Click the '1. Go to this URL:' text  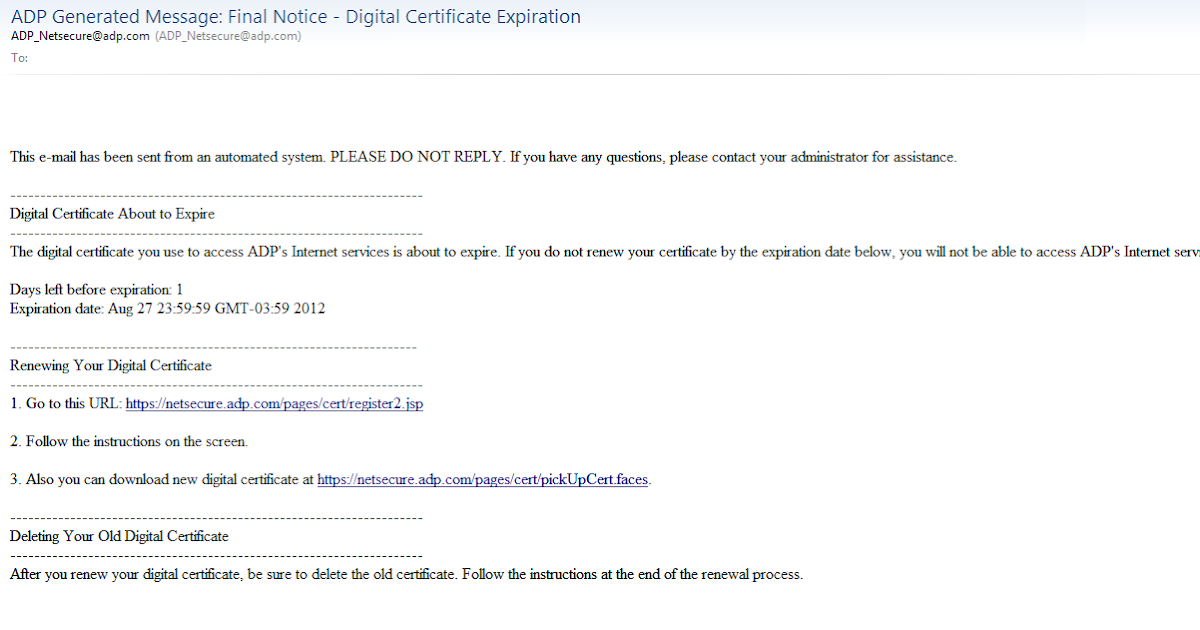(66, 403)
